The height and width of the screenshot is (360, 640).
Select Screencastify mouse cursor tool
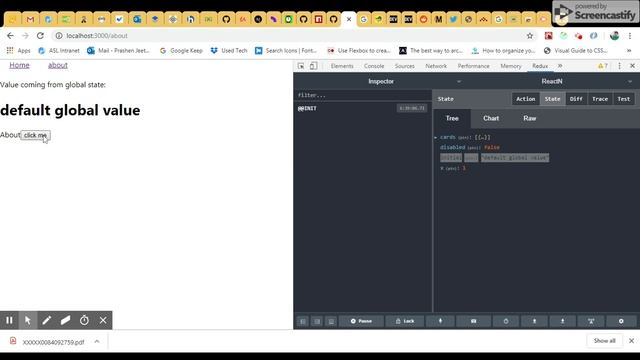[x=28, y=320]
